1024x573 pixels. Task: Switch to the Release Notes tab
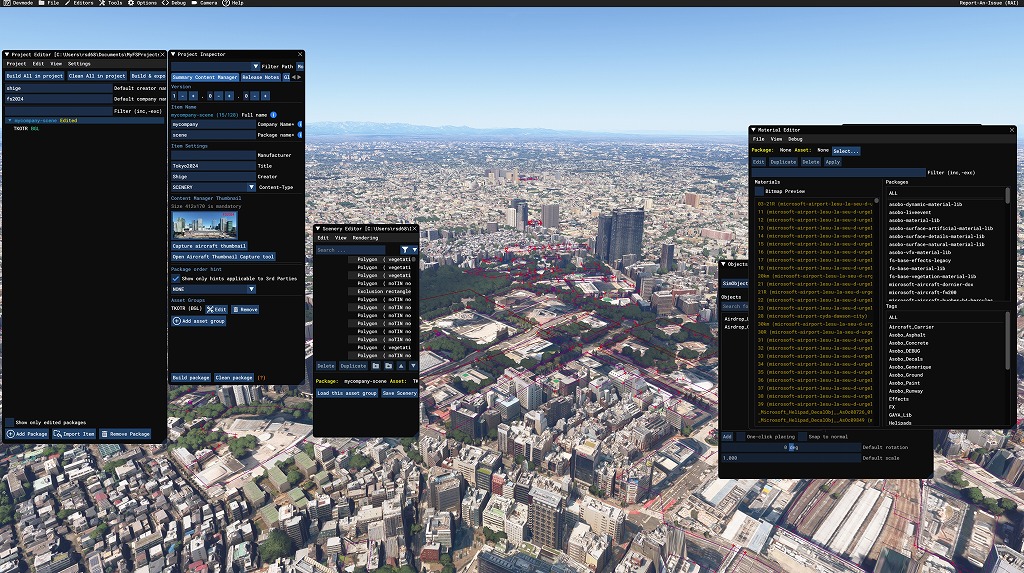(261, 77)
